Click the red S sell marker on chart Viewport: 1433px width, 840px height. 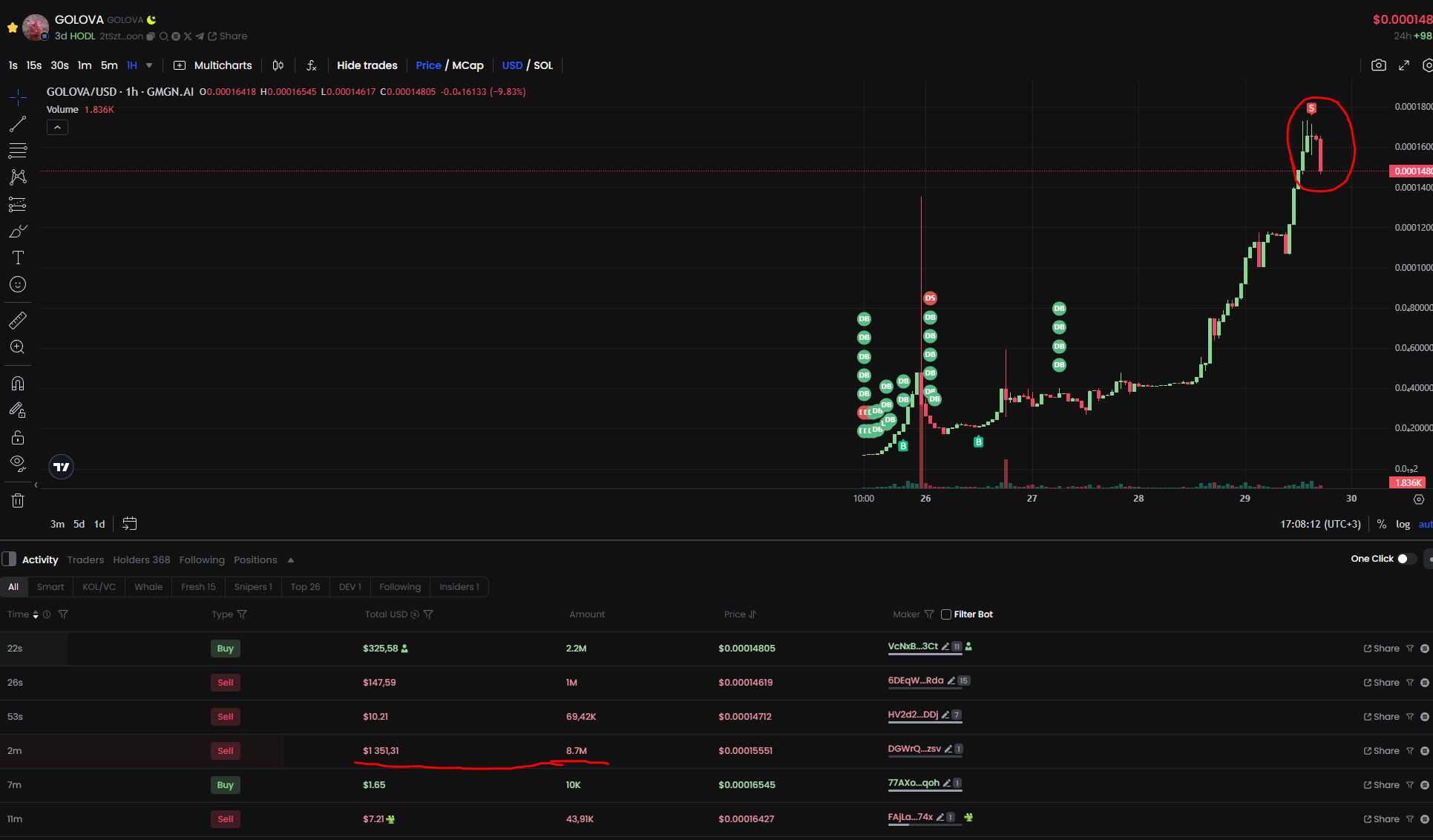[x=1311, y=109]
